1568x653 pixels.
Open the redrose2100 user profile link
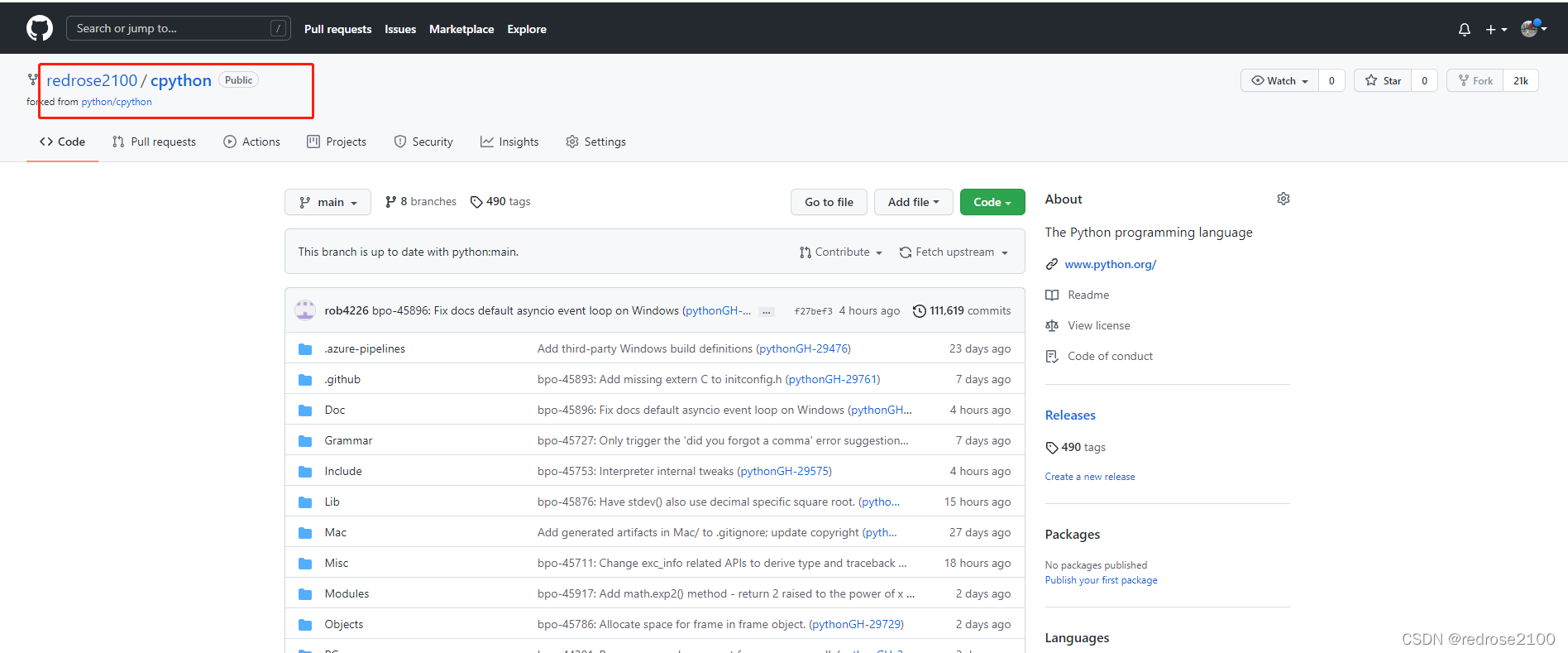click(x=92, y=80)
